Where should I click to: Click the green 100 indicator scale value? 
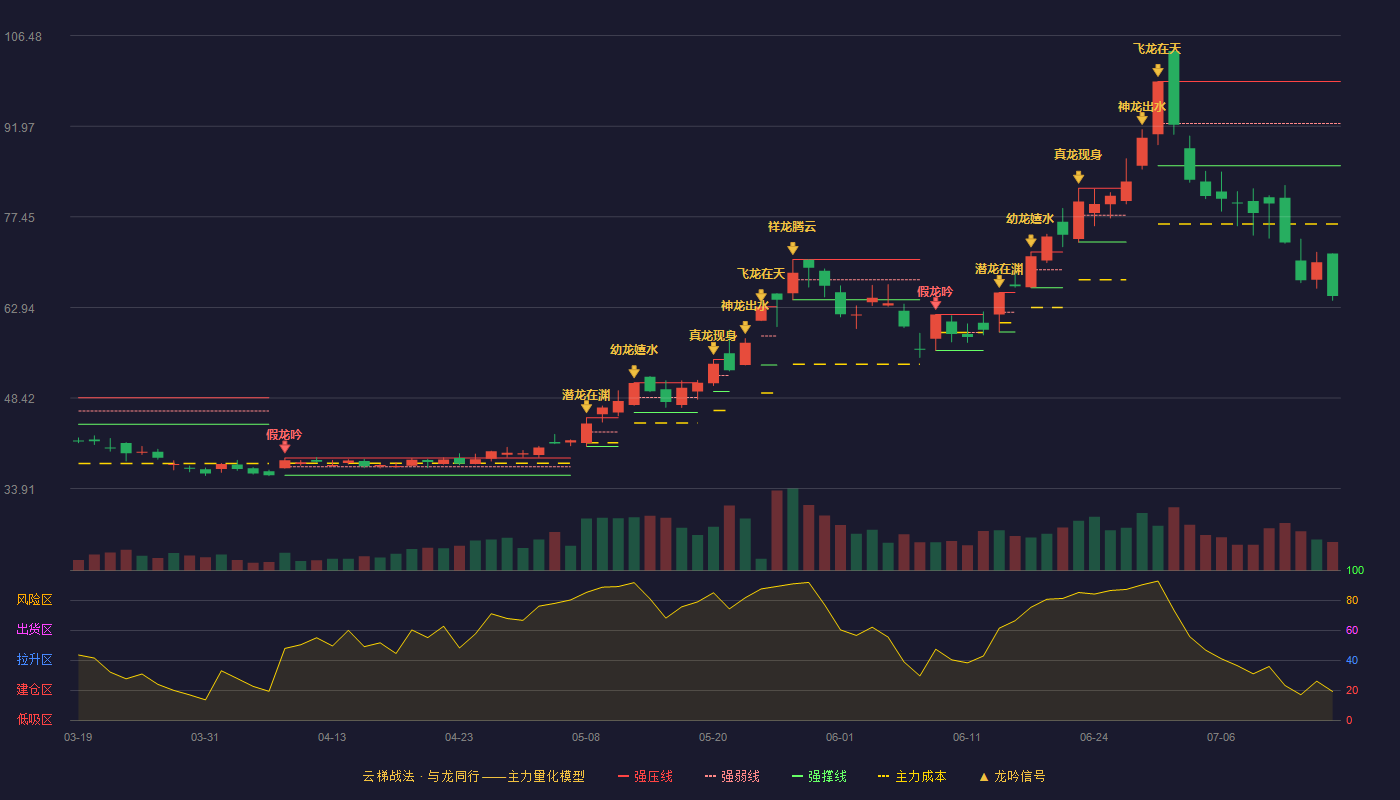click(1355, 570)
